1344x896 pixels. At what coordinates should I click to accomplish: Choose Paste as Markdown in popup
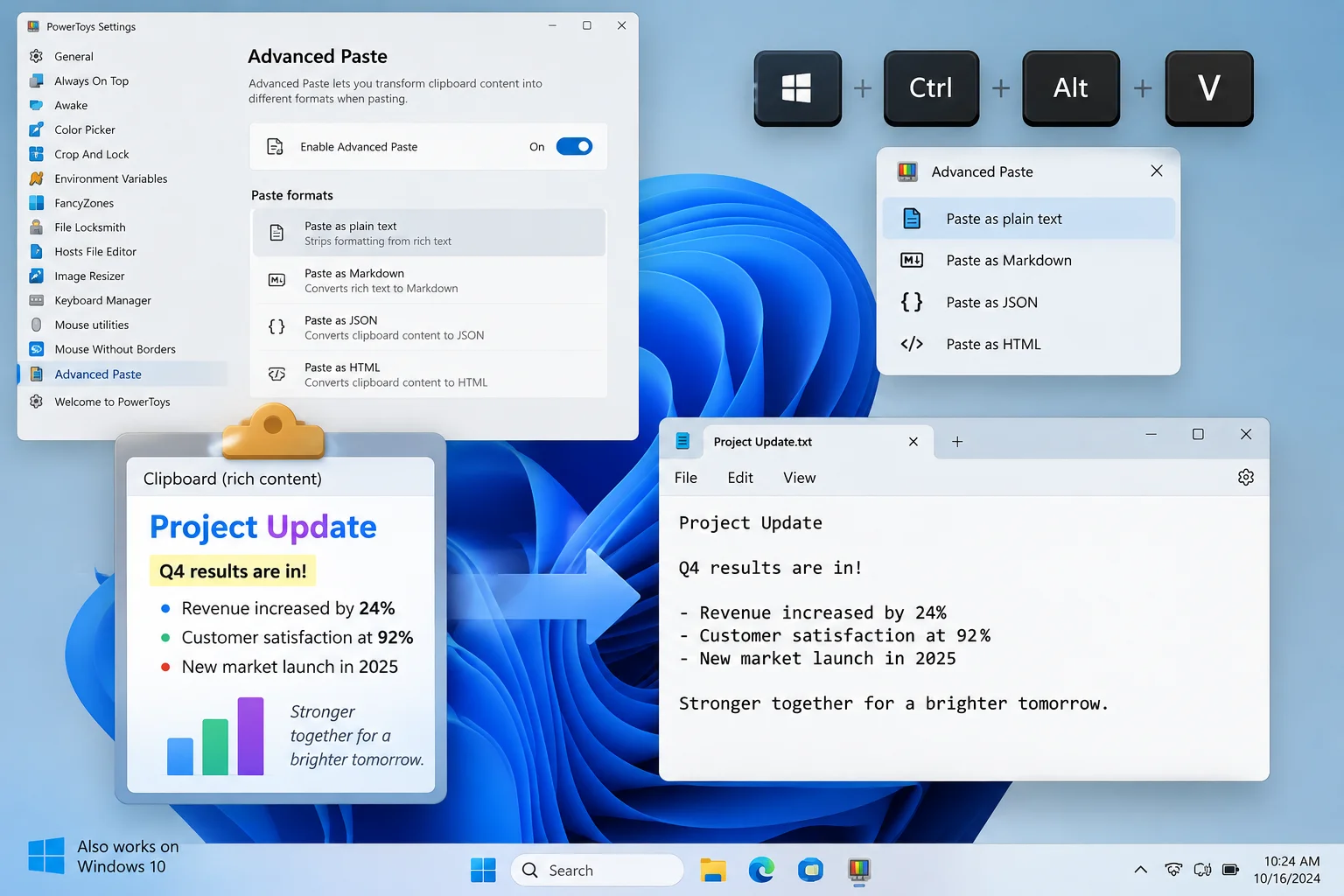click(x=1028, y=260)
